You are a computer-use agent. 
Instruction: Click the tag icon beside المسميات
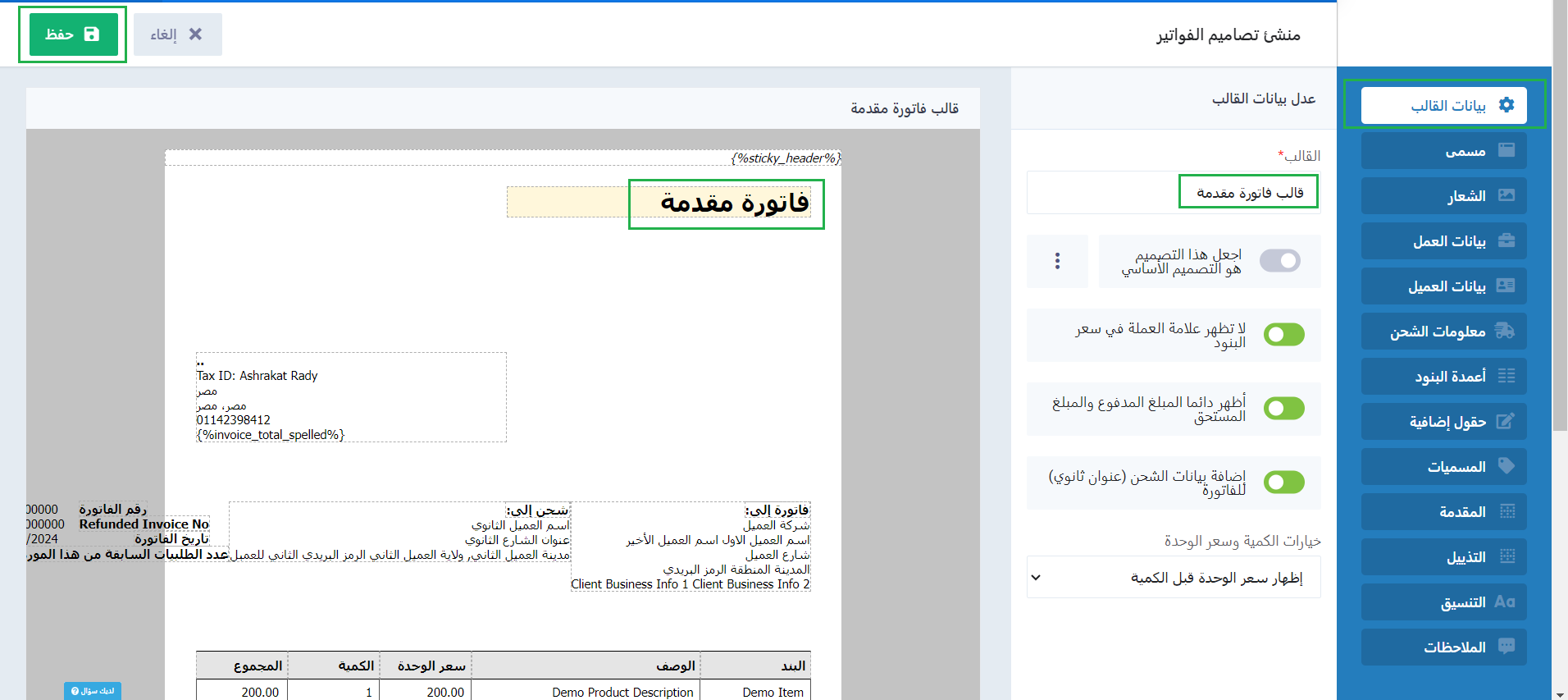(x=1506, y=465)
